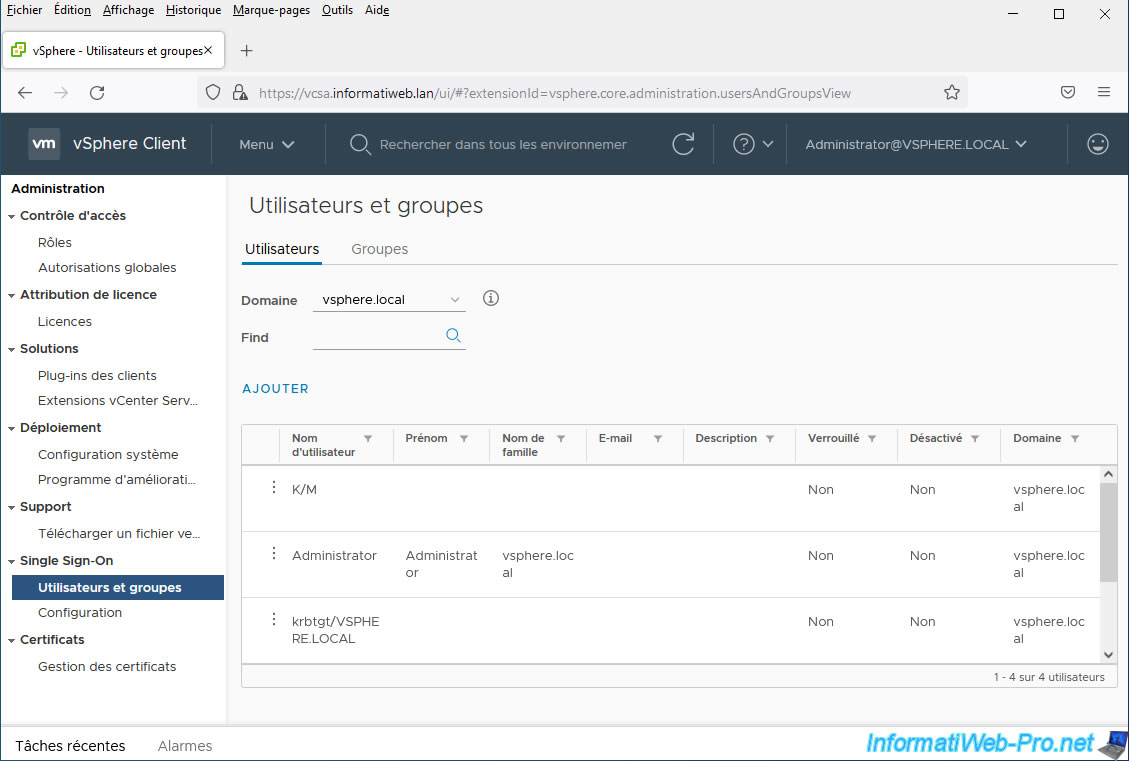The width and height of the screenshot is (1129, 761).
Task: Open the actions menu for user K/M
Action: click(274, 487)
